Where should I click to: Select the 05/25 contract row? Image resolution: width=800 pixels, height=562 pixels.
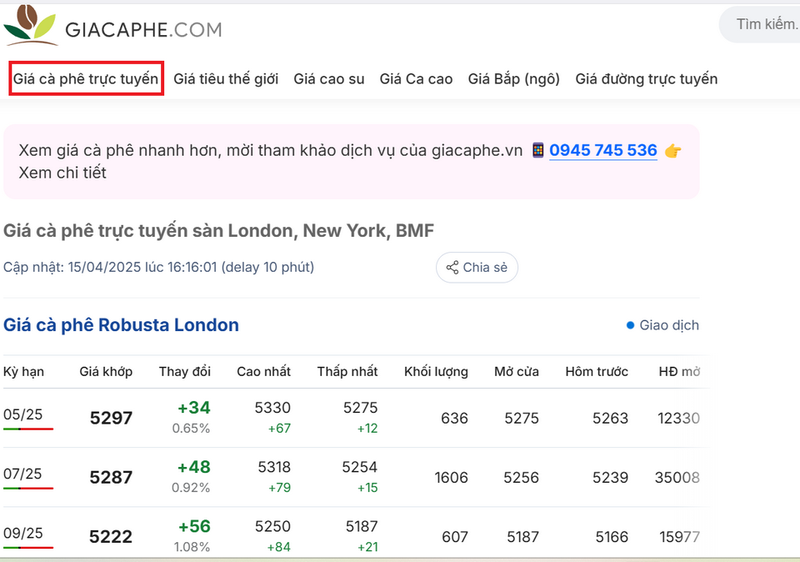(352, 418)
